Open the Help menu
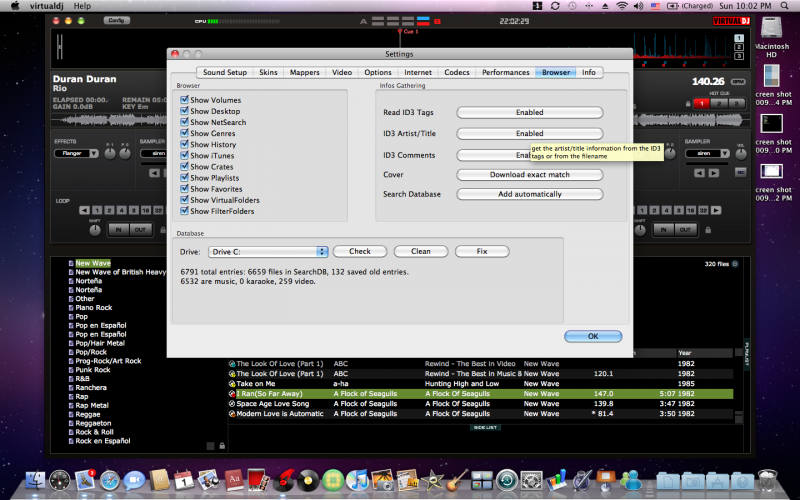Image resolution: width=800 pixels, height=500 pixels. click(82, 6)
